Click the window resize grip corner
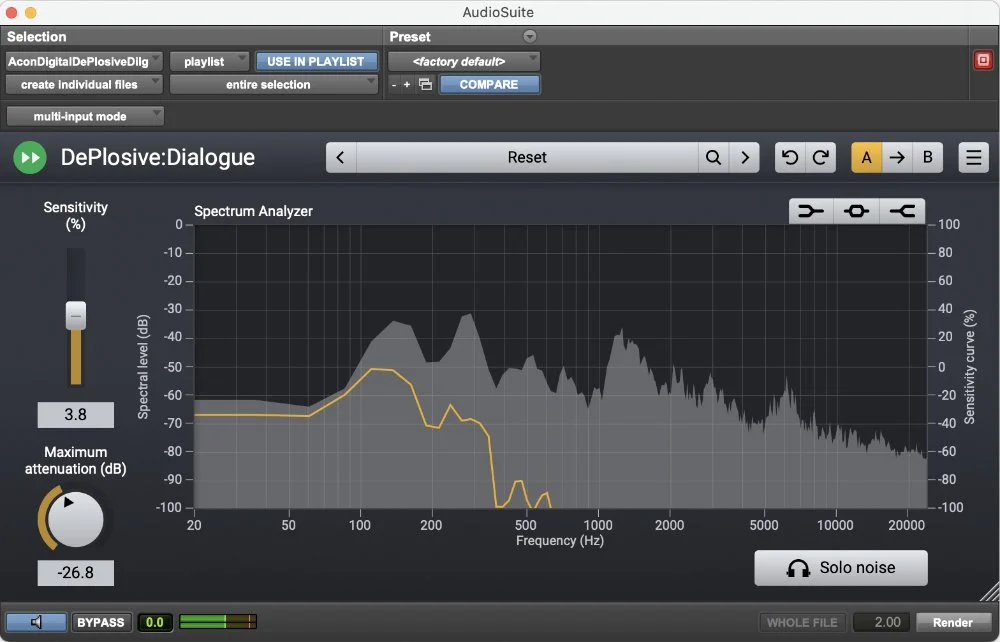This screenshot has width=1000, height=642. pyautogui.click(x=990, y=592)
